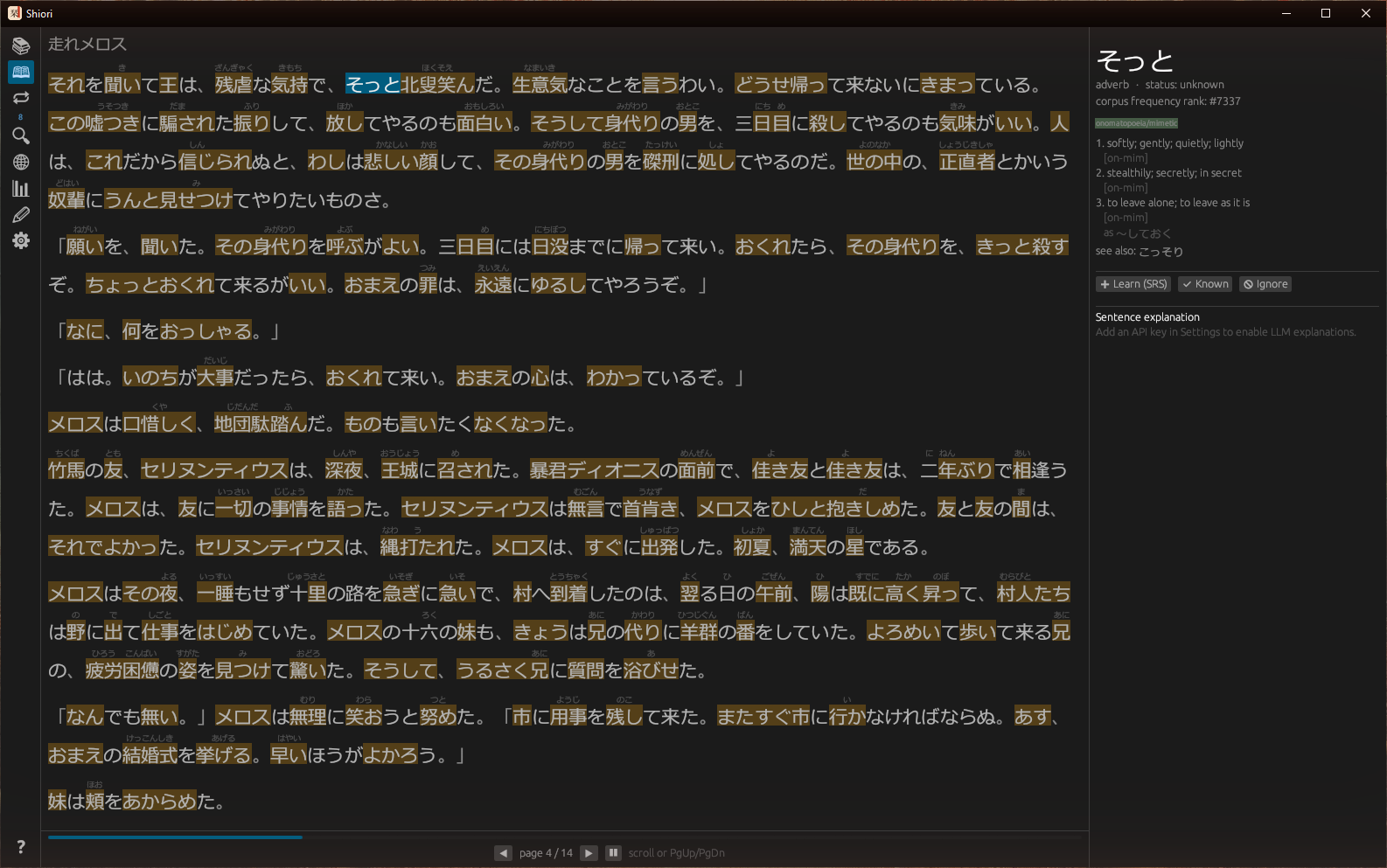Look up the word 日没

tap(551, 247)
